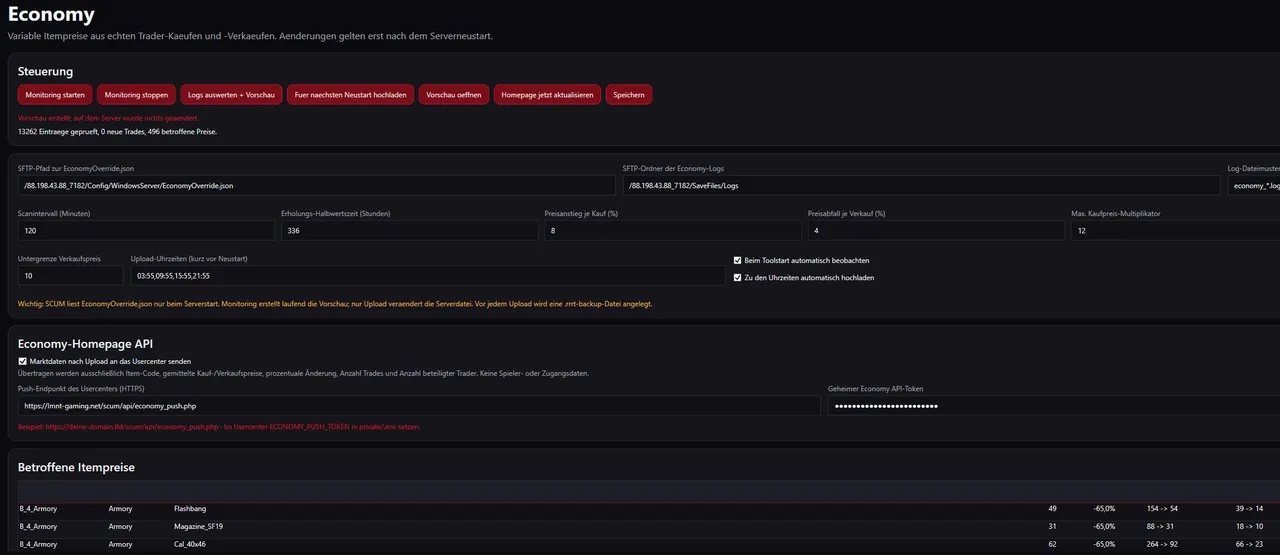
Task: Click the 39 -> 14 price cell
Action: coord(1249,509)
